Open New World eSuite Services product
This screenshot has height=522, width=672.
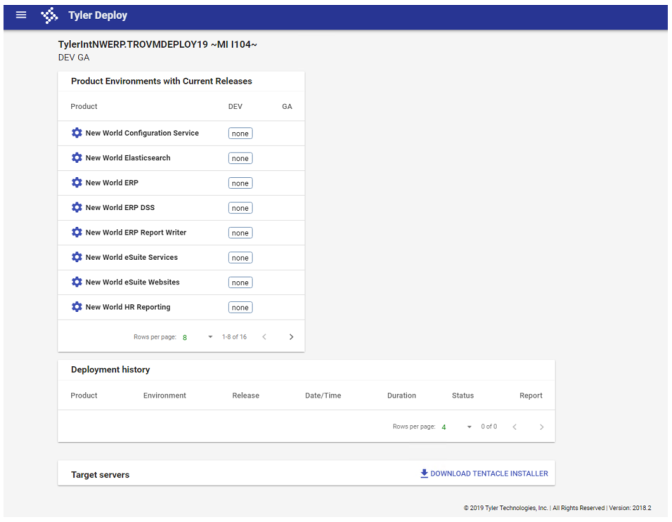(x=132, y=257)
